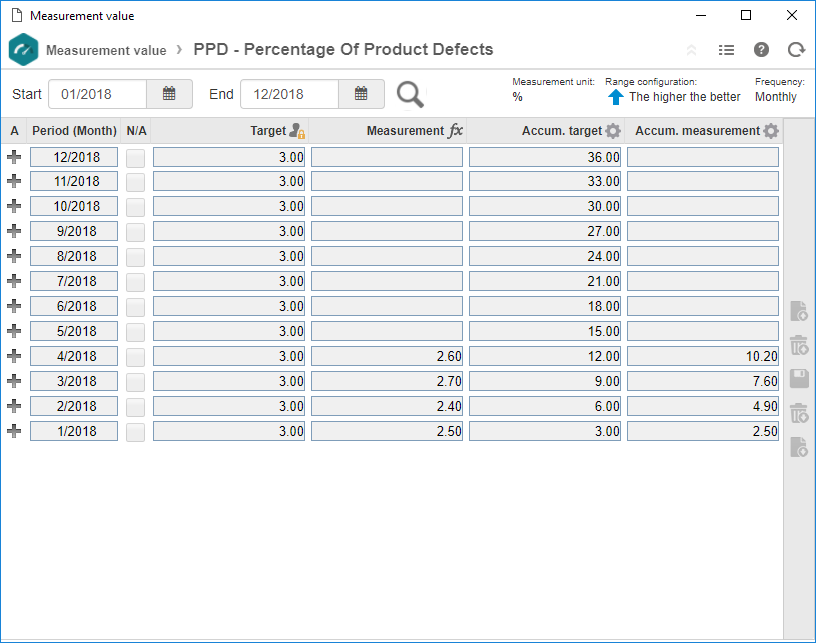The height and width of the screenshot is (643, 816).
Task: Click Measurement column fx formula icon
Action: coord(455,131)
